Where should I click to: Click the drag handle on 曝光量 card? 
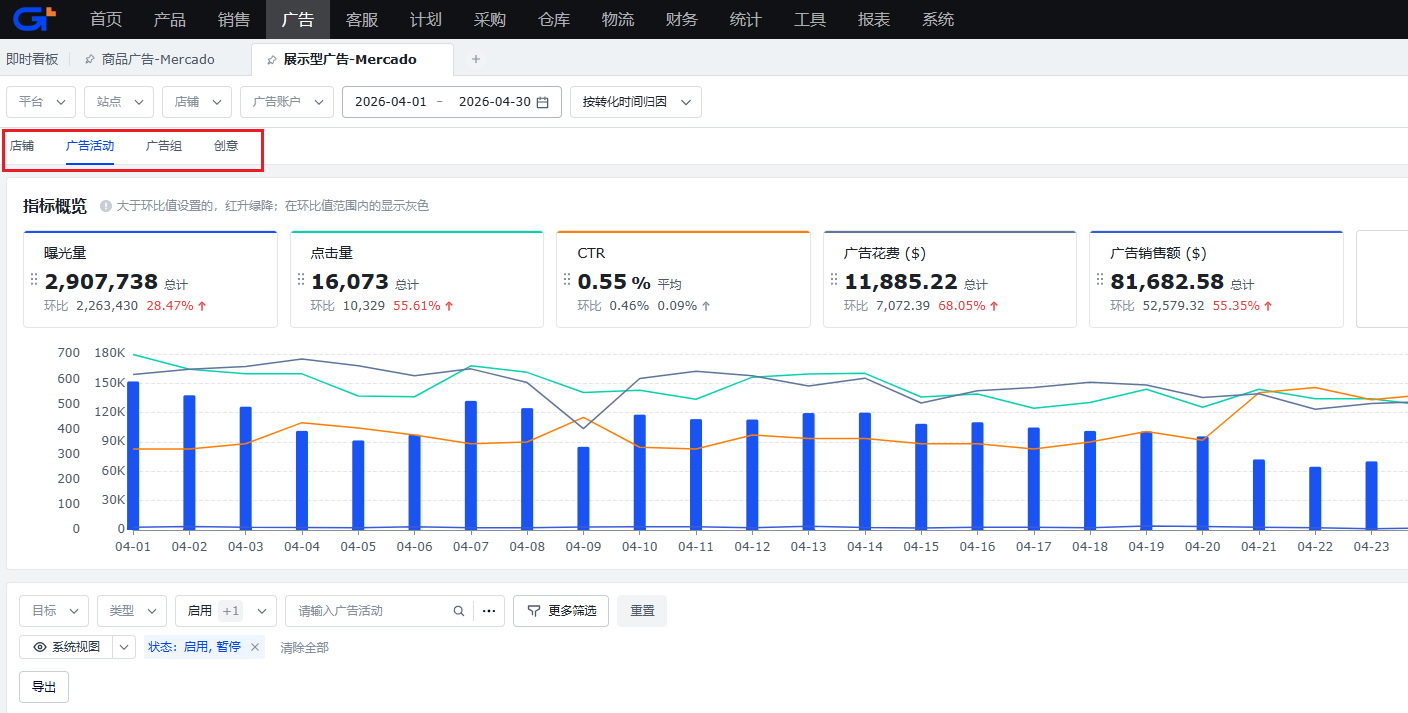34,280
